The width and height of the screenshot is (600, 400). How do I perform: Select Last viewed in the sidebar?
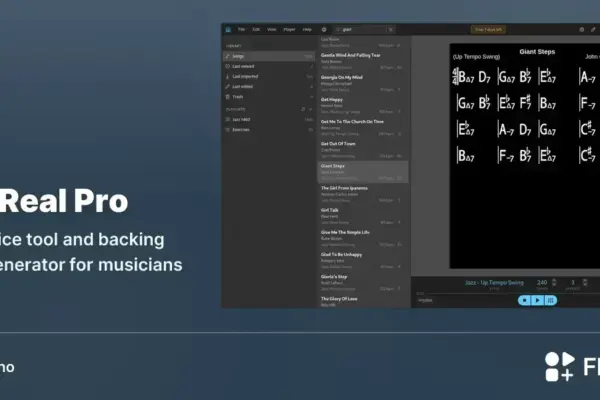269,66
